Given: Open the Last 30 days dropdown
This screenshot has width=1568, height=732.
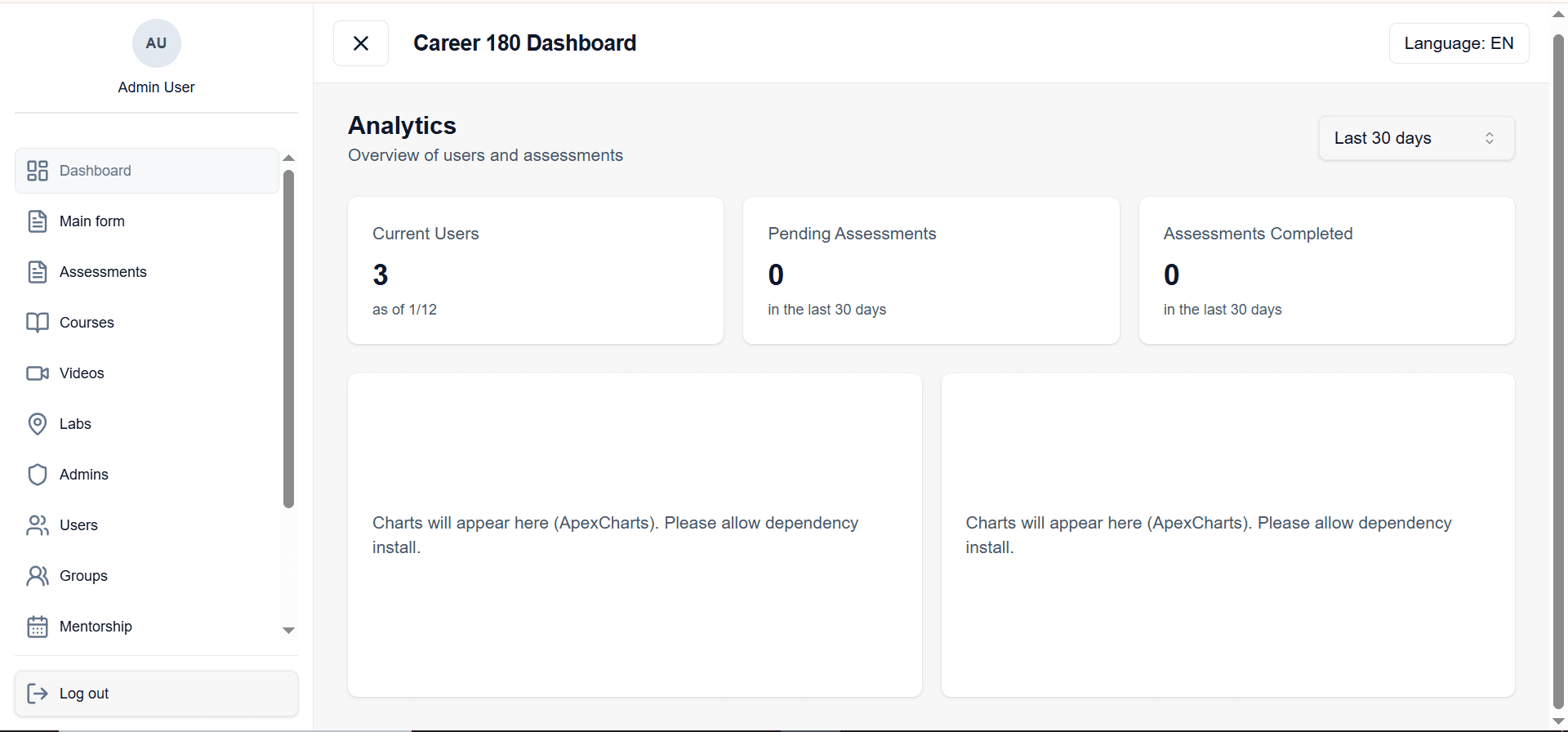Looking at the screenshot, I should [1416, 138].
